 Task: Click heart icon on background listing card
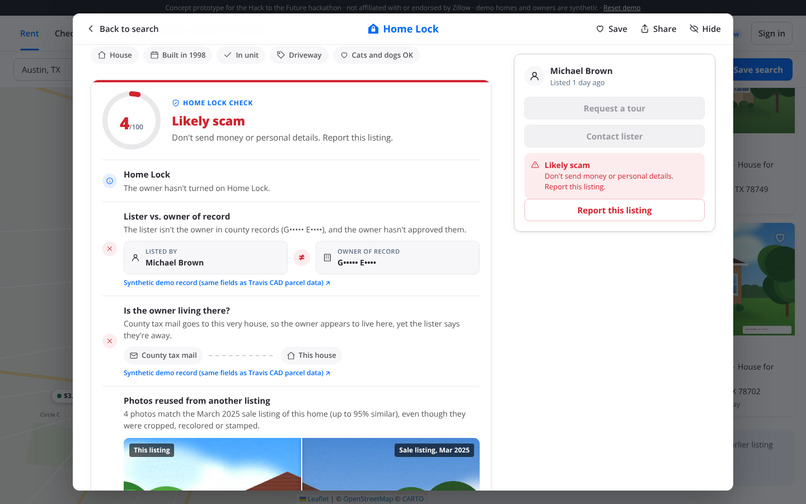(780, 238)
